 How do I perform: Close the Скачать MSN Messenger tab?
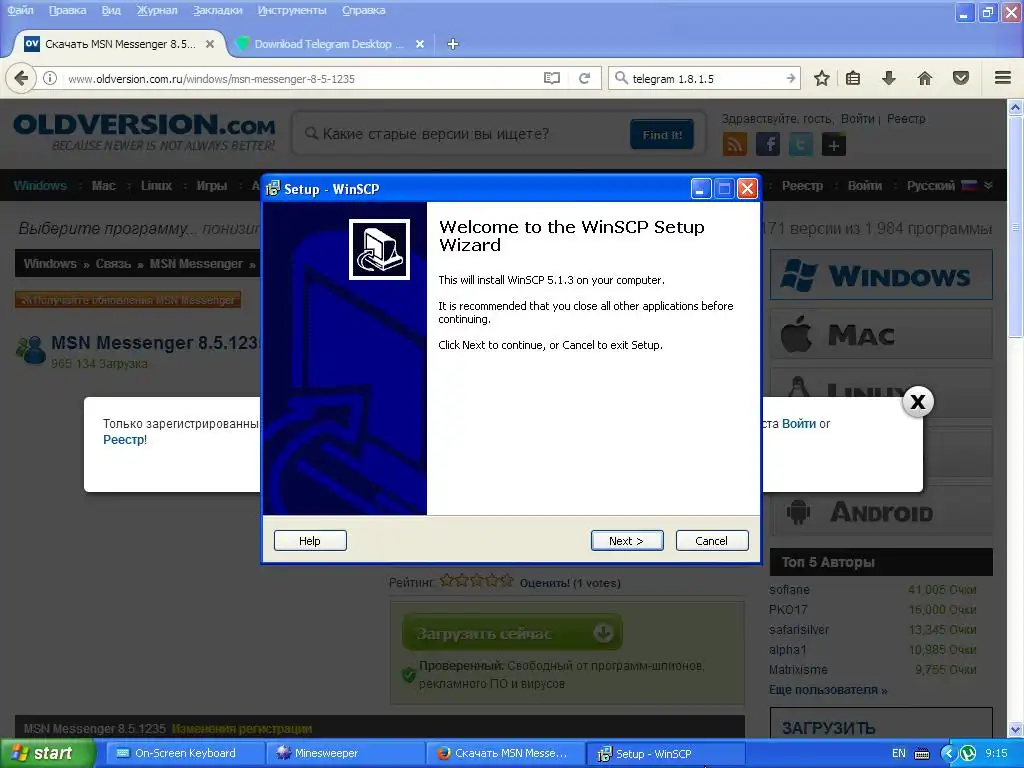[210, 44]
